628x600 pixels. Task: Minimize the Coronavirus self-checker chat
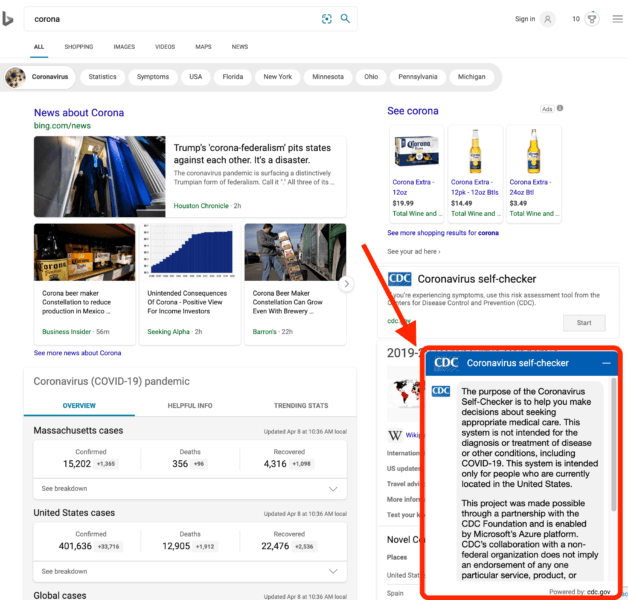606,363
